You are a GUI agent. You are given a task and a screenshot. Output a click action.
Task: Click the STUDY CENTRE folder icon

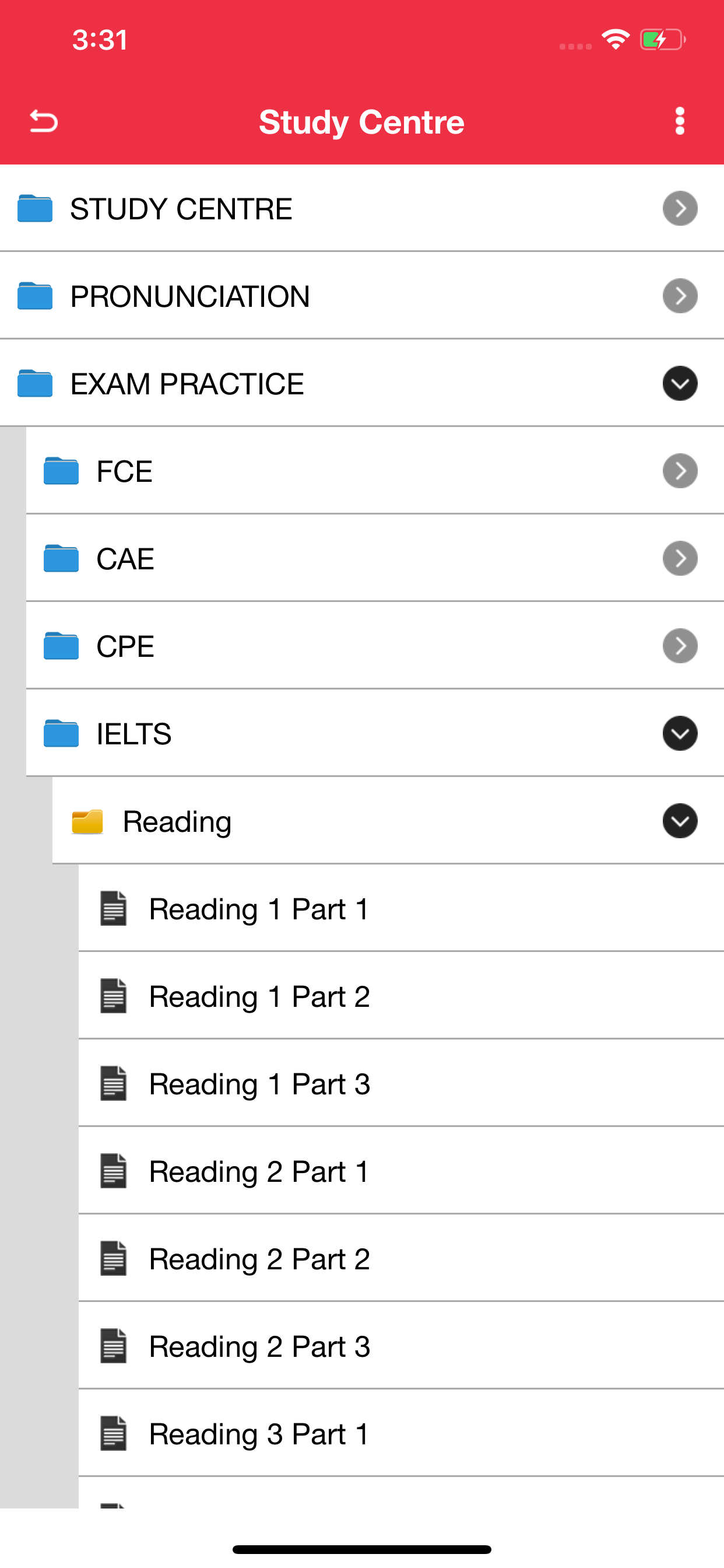[34, 208]
